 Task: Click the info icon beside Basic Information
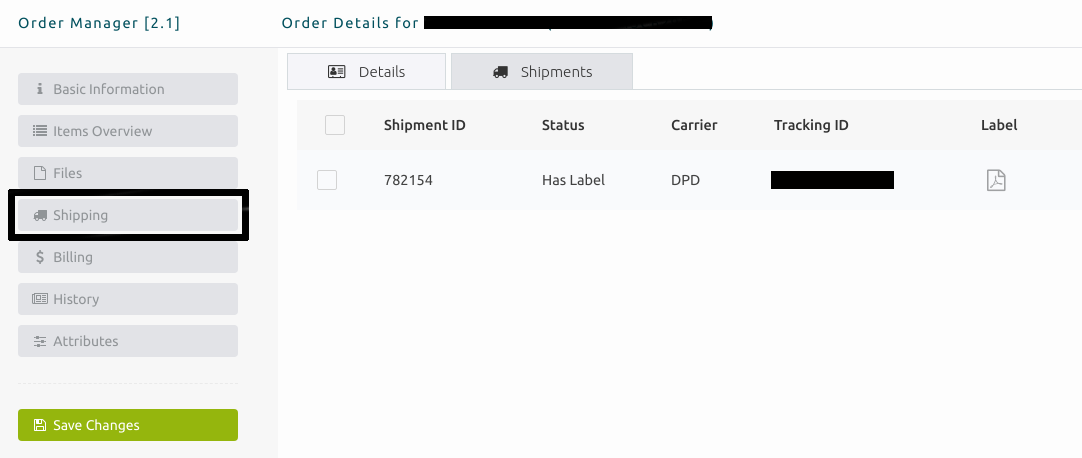pyautogui.click(x=39, y=89)
